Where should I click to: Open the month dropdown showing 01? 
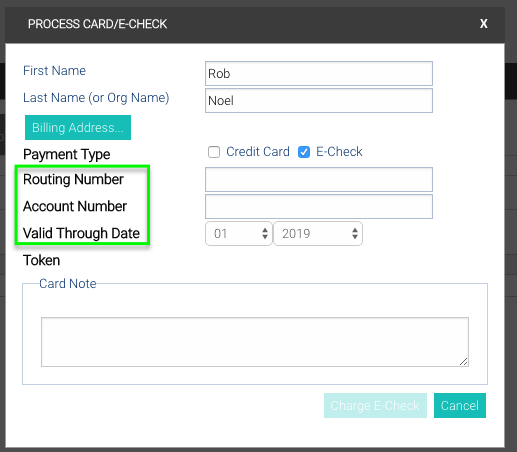point(239,234)
